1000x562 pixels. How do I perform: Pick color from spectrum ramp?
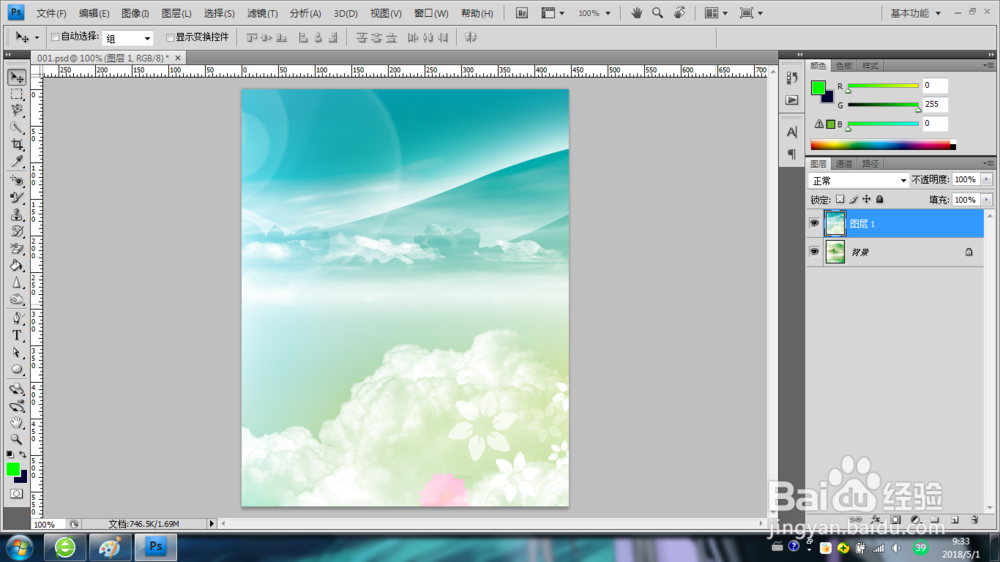pos(883,145)
